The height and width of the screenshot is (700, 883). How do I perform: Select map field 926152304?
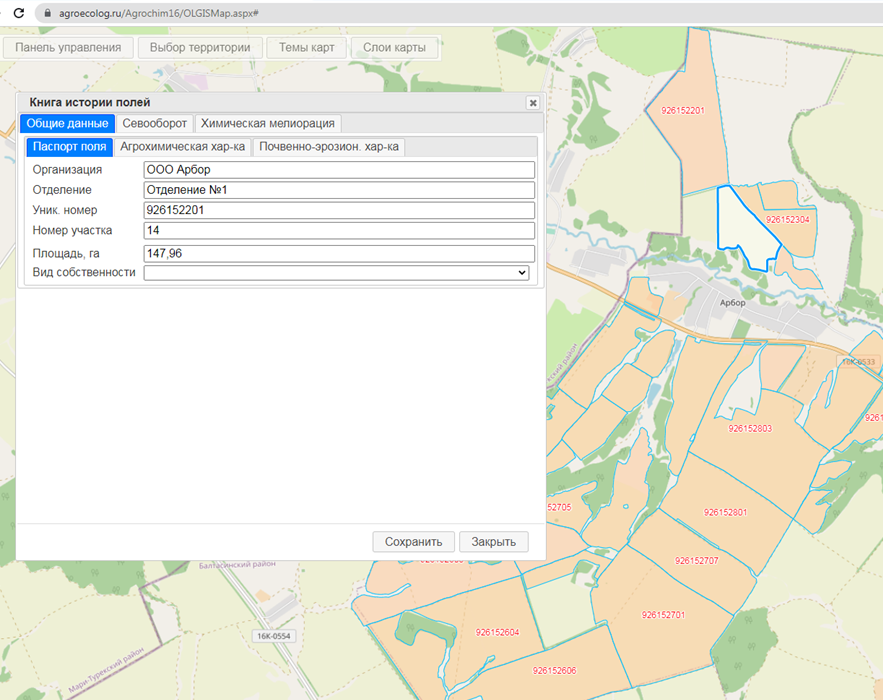pos(787,220)
